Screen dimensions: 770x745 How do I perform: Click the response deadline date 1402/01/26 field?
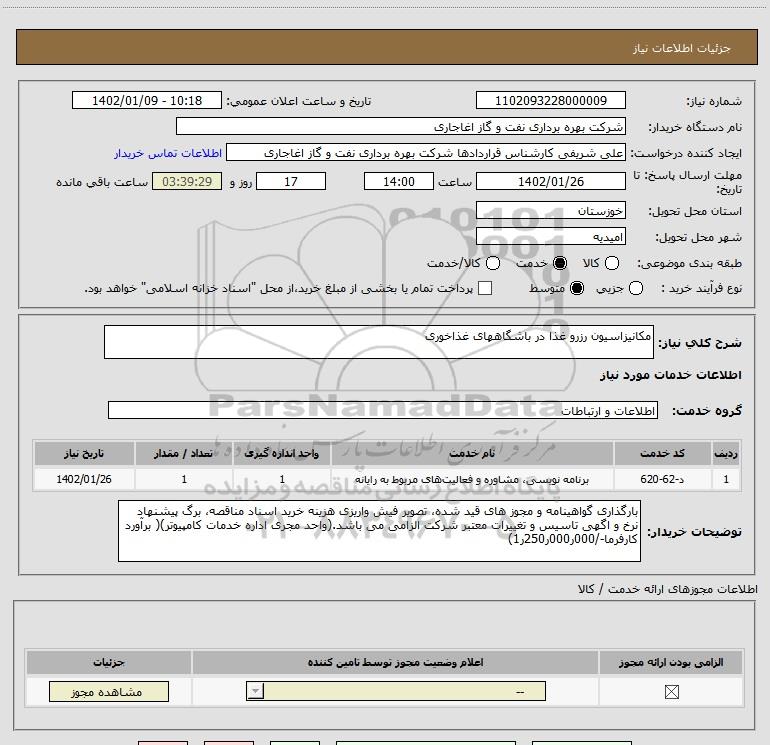(x=550, y=181)
